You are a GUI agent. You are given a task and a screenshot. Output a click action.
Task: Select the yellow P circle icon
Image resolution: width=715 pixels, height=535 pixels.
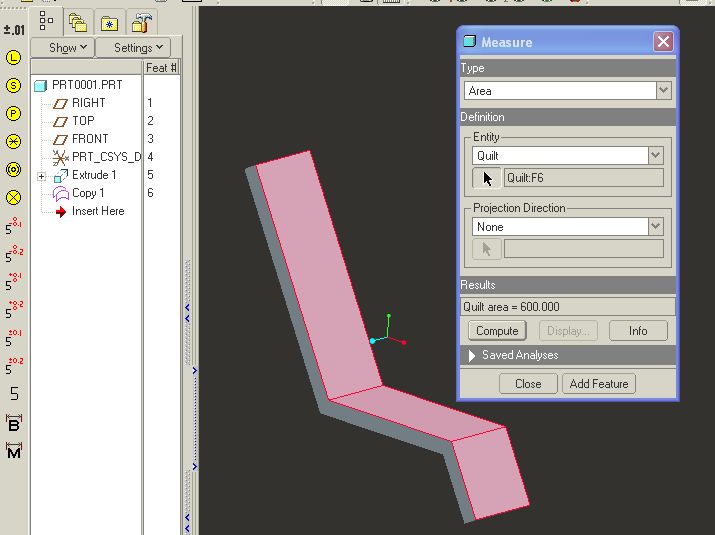coord(14,113)
